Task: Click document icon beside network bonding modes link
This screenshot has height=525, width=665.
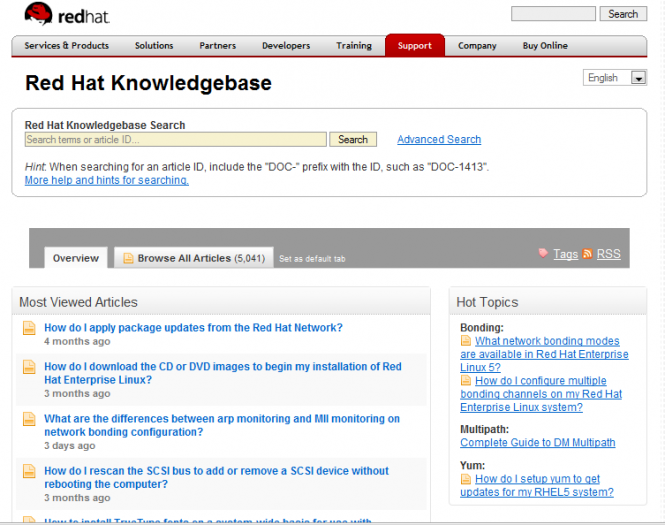Action: (466, 341)
